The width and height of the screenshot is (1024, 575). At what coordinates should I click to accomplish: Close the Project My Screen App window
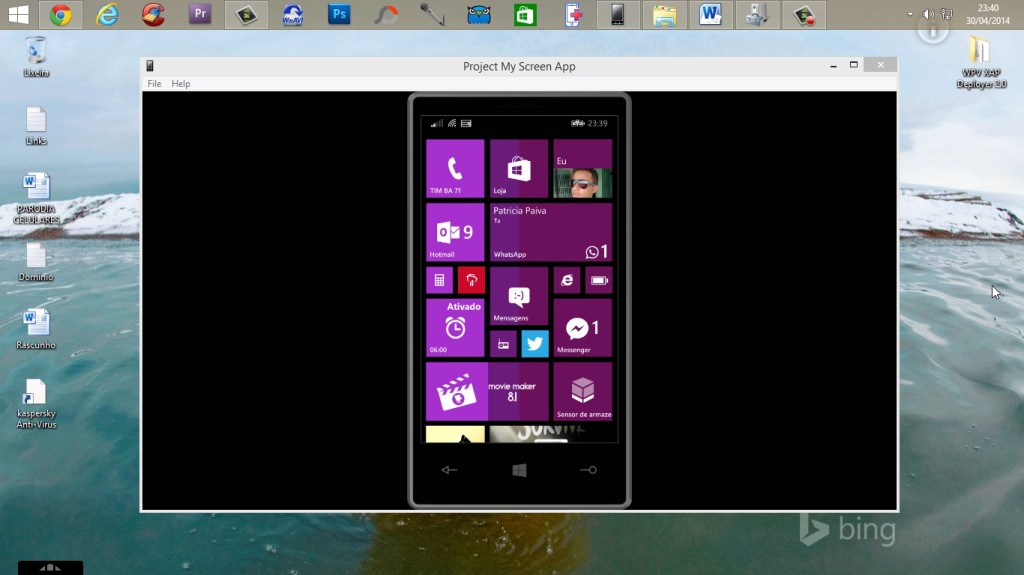(x=880, y=65)
